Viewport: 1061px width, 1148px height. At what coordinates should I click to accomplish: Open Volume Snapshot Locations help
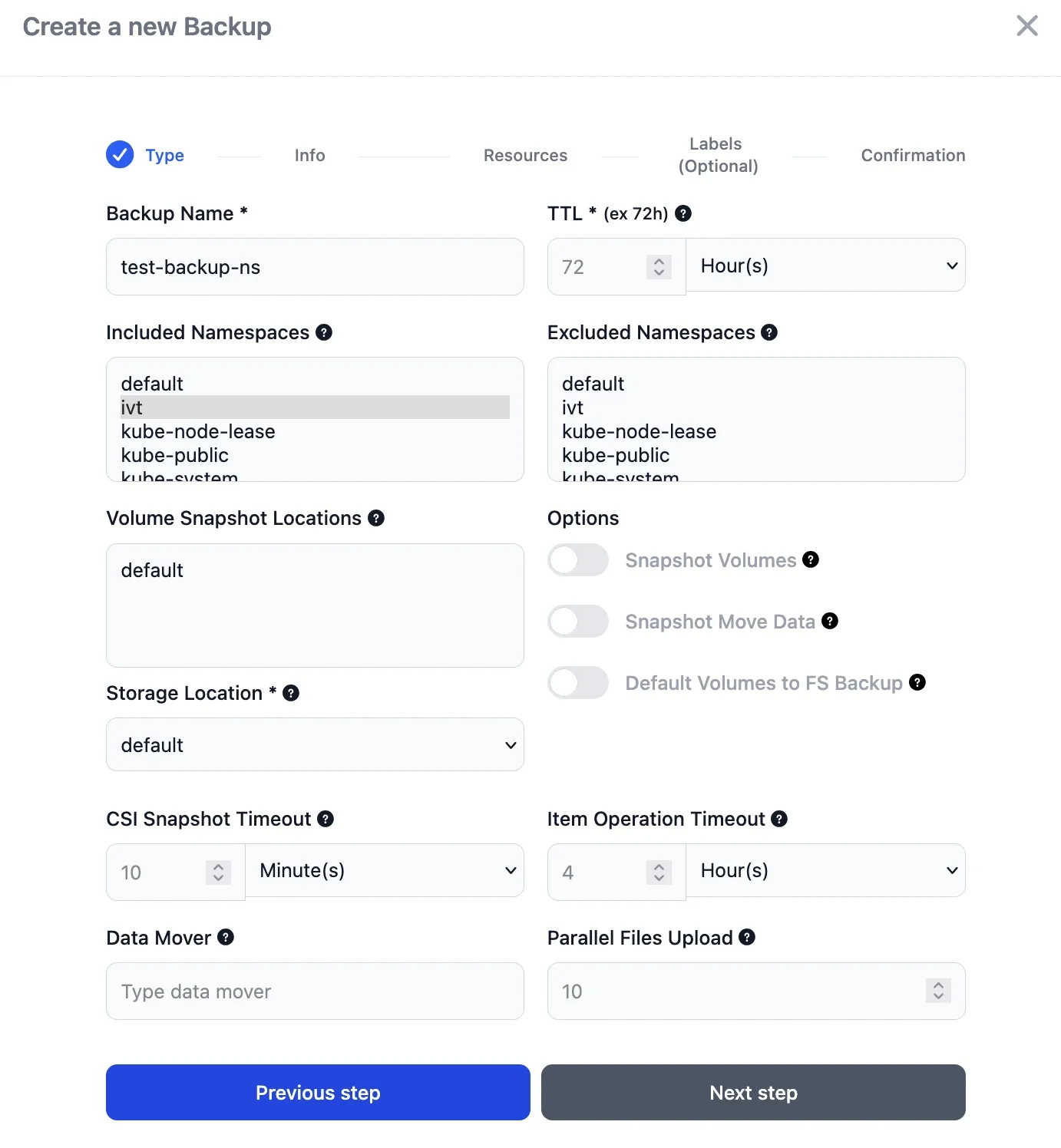coord(375,518)
